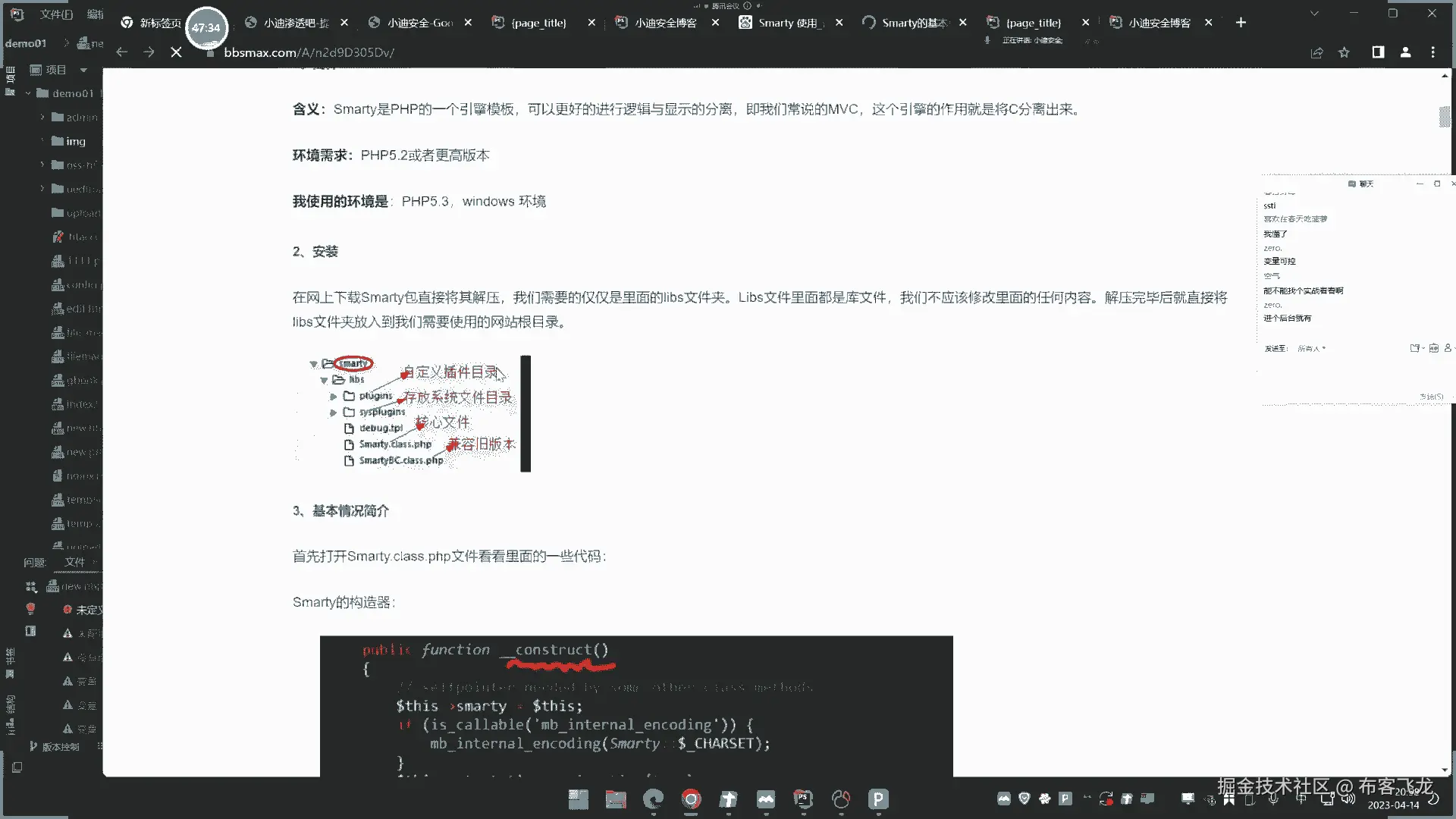
Task: Open a new browser tab with plus
Action: tap(1241, 23)
